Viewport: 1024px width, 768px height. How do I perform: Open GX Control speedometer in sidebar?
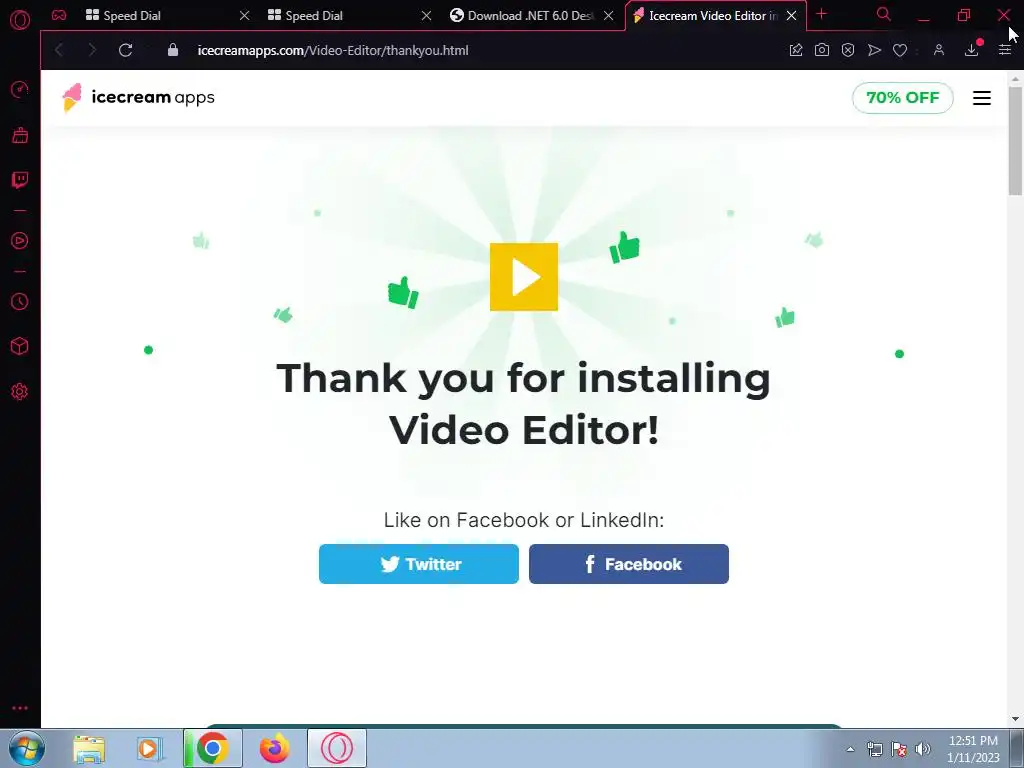(20, 89)
